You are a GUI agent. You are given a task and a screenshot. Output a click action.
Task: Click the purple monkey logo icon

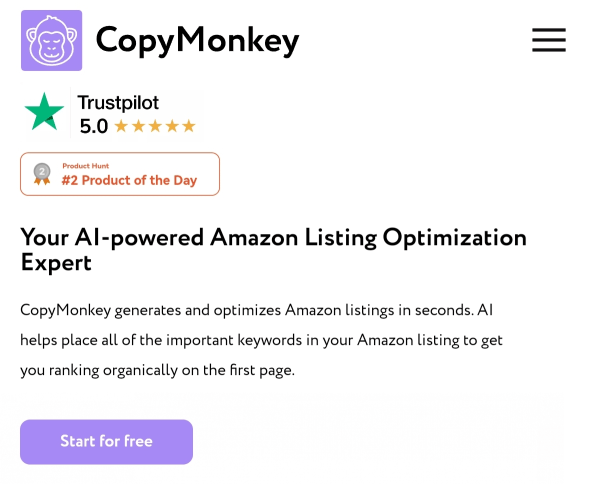coord(51,40)
